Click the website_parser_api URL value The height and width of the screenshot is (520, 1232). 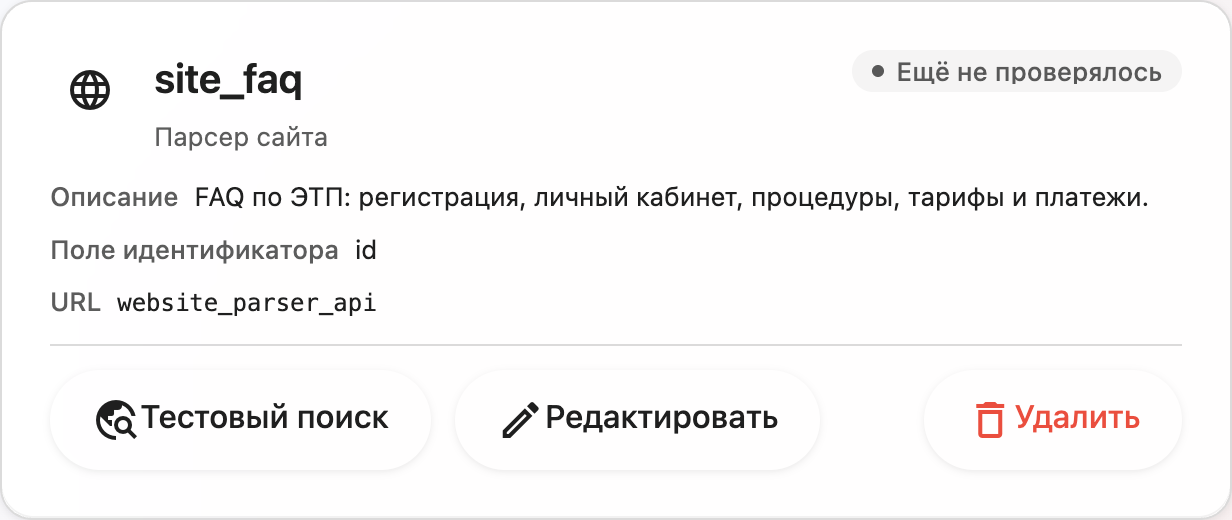tap(247, 302)
